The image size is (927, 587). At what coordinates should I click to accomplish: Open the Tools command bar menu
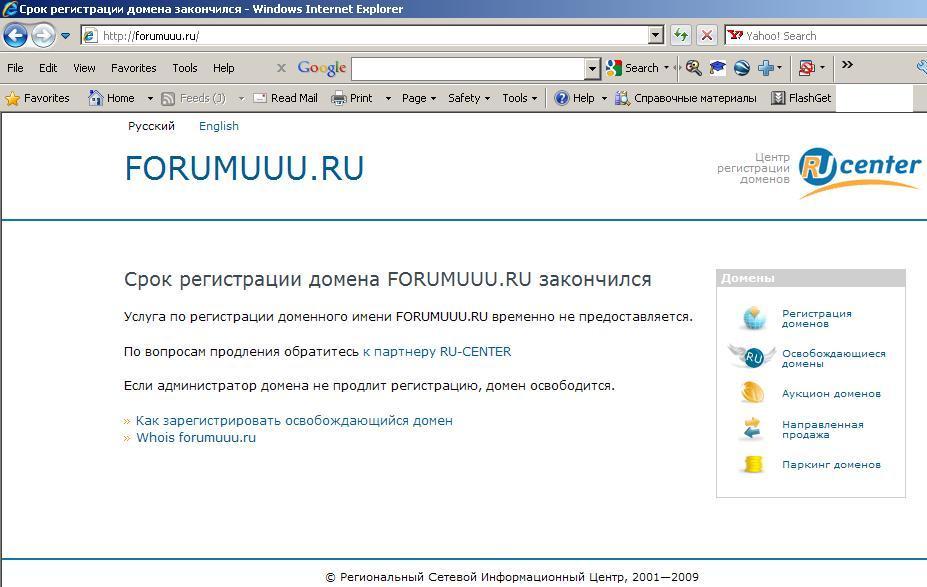pos(520,98)
